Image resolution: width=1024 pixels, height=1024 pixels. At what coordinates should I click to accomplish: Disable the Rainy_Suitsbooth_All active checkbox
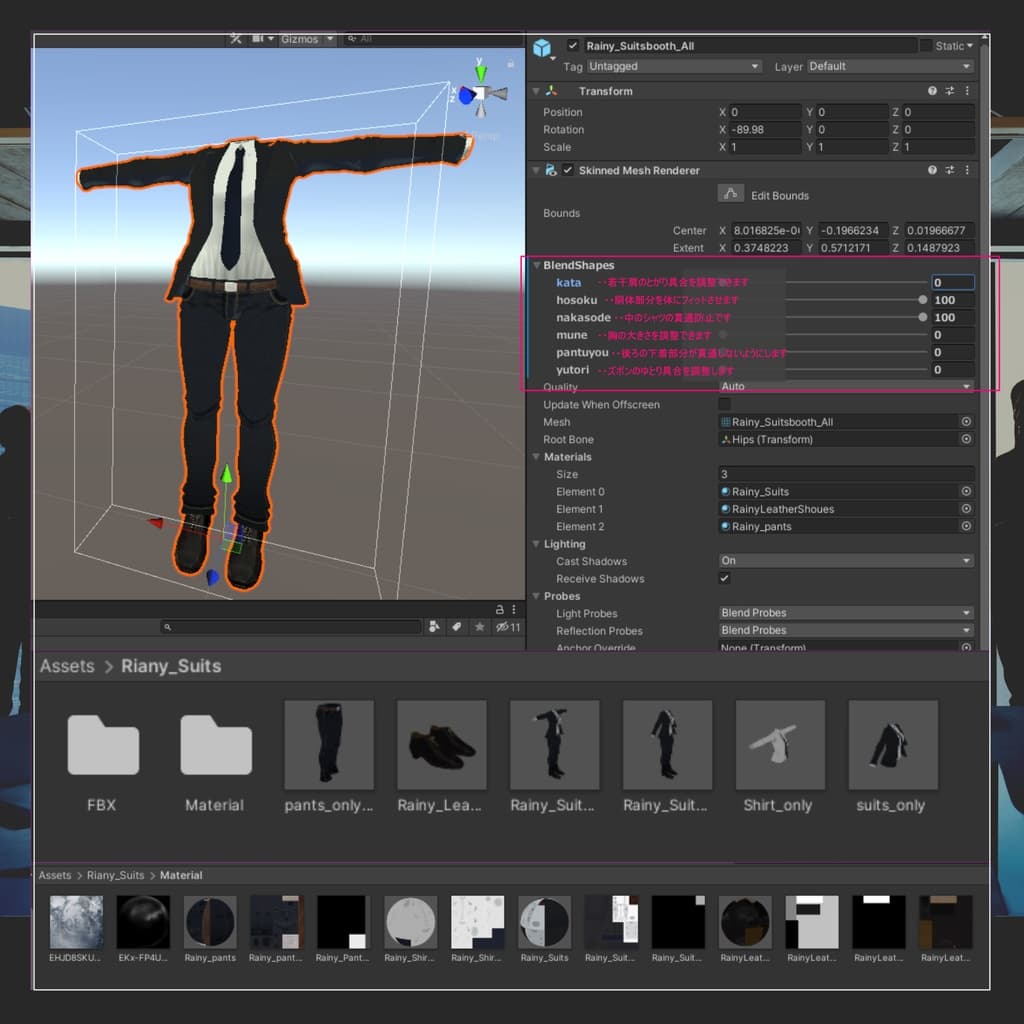[x=572, y=46]
